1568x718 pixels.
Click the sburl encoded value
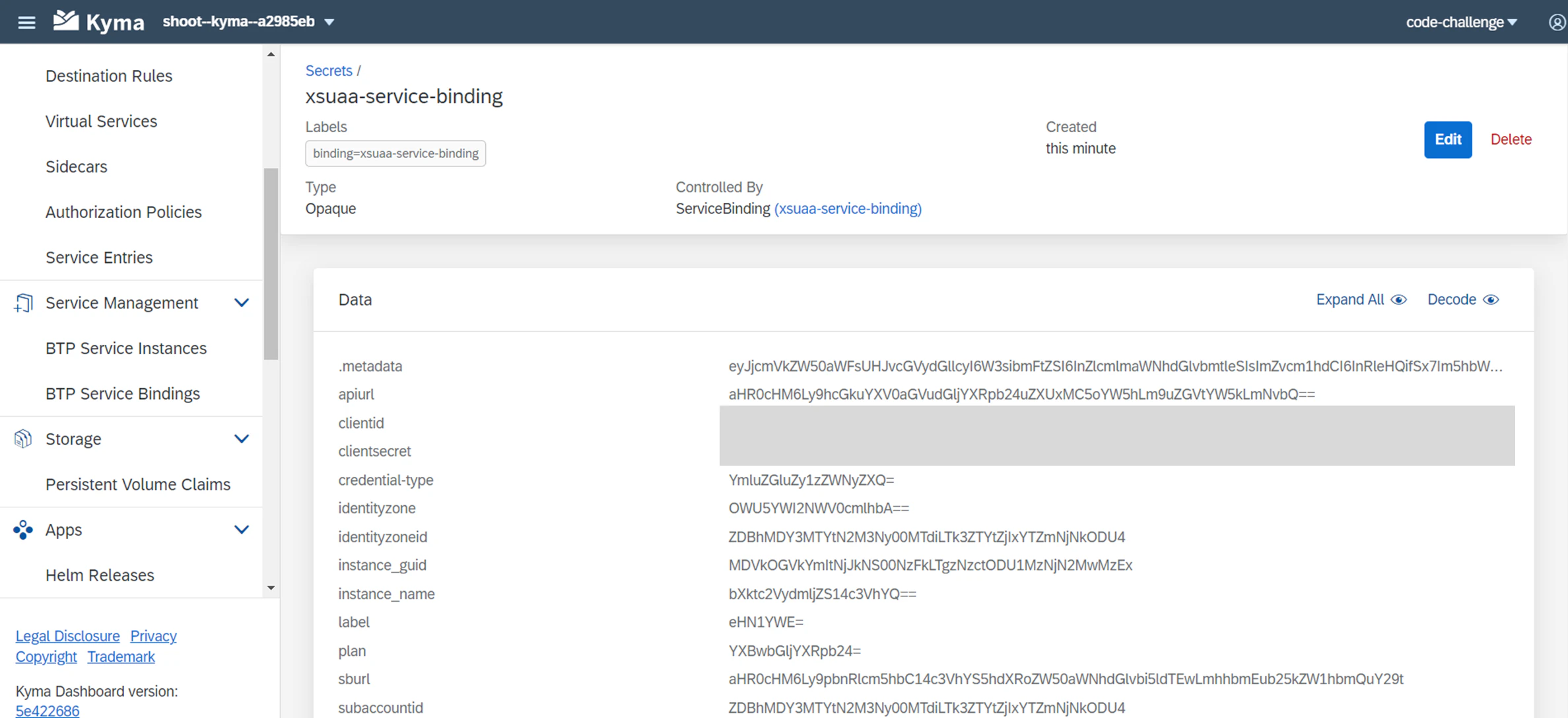(x=1066, y=679)
